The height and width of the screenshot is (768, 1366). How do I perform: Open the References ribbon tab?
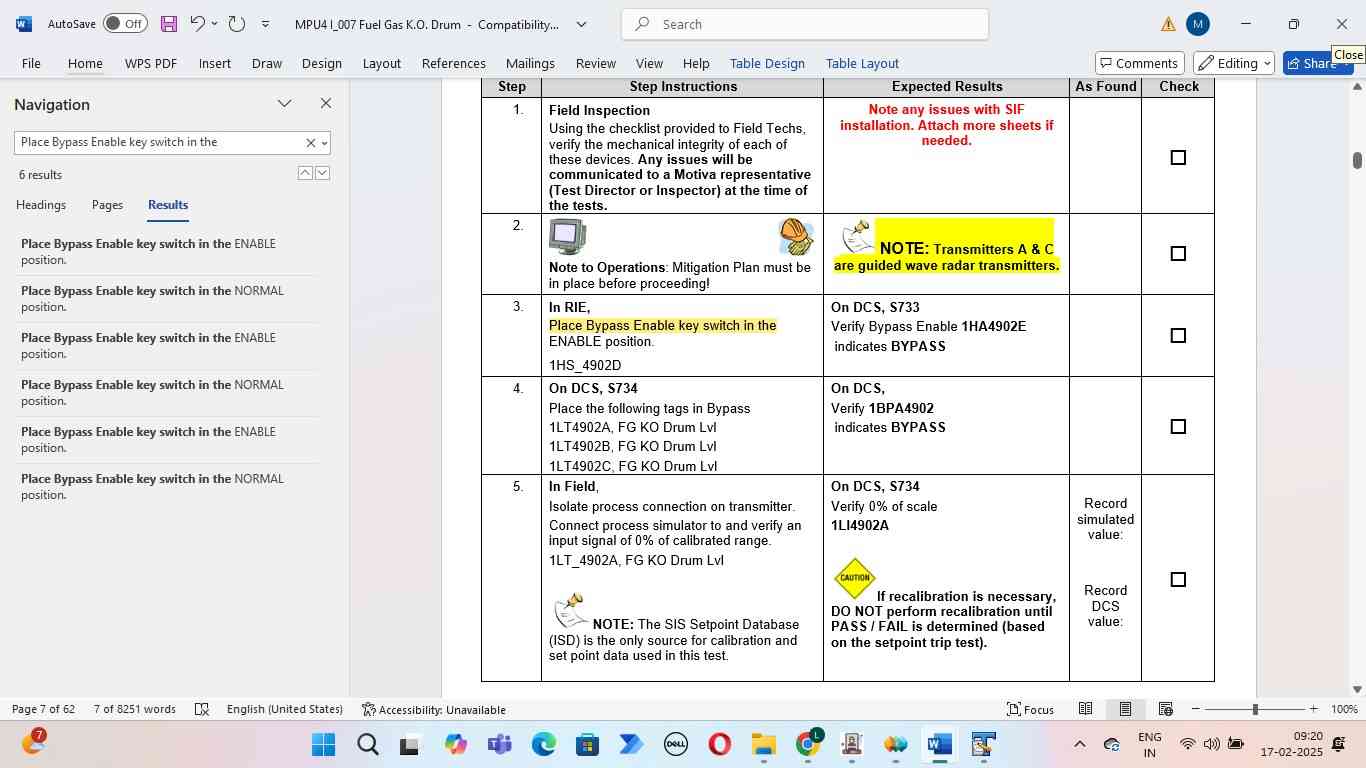coord(454,63)
